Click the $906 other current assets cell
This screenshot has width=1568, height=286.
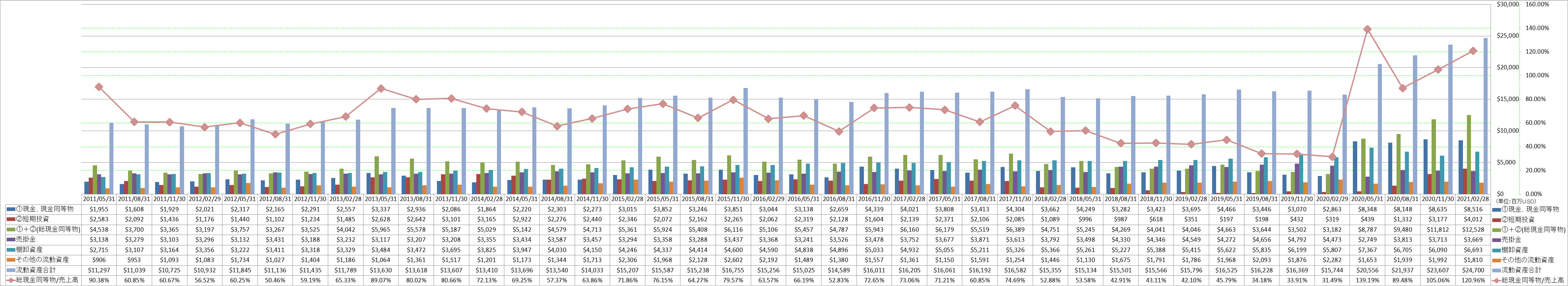tap(99, 260)
